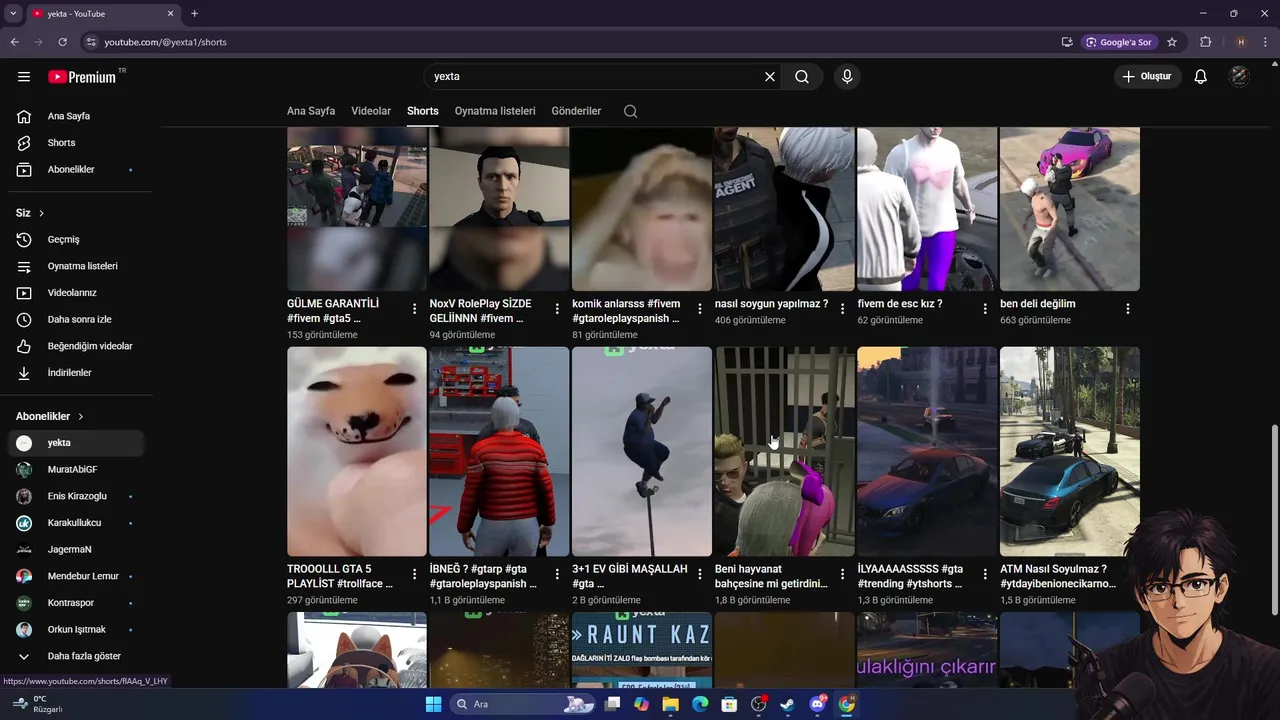1280x720 pixels.
Task: Open options for komik anlarsss short
Action: (x=700, y=309)
